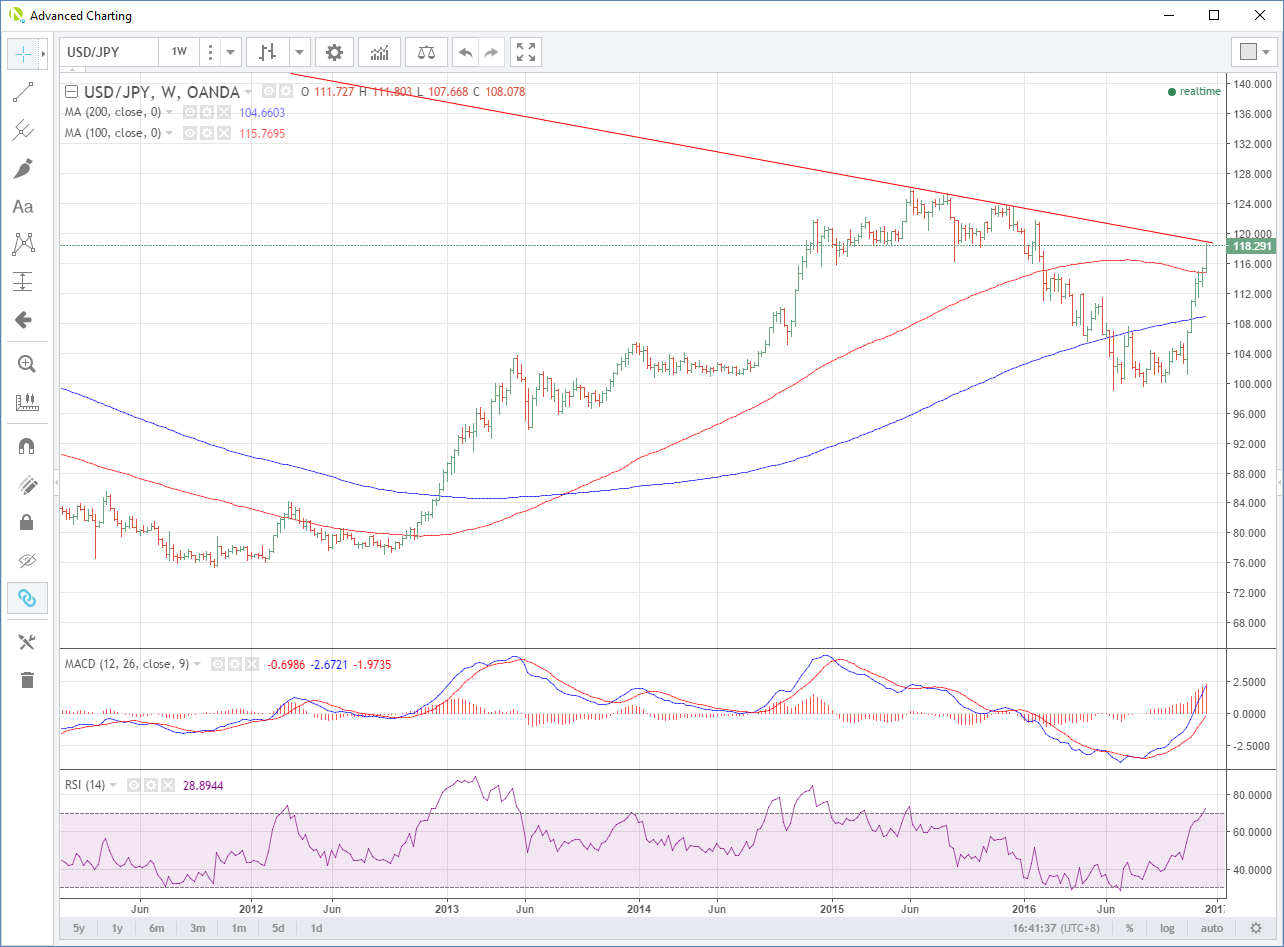1284x947 pixels.
Task: Click the trash remove drawings icon
Action: click(26, 680)
